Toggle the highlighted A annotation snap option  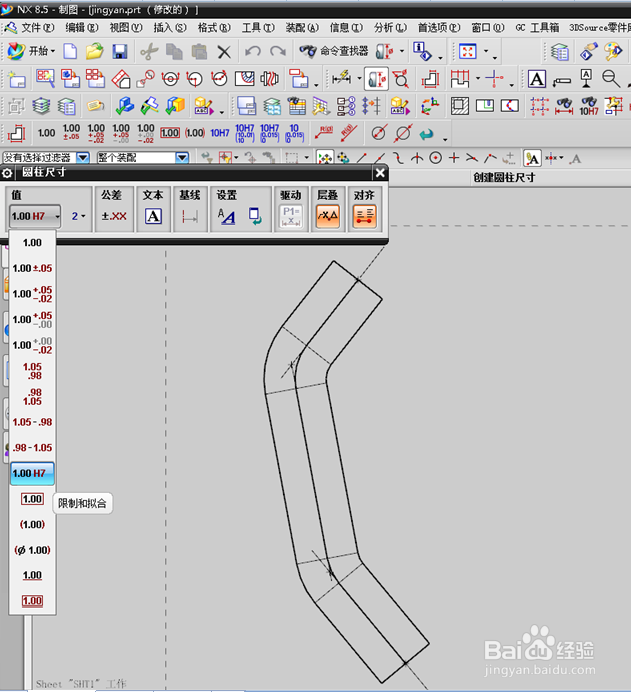coord(532,158)
